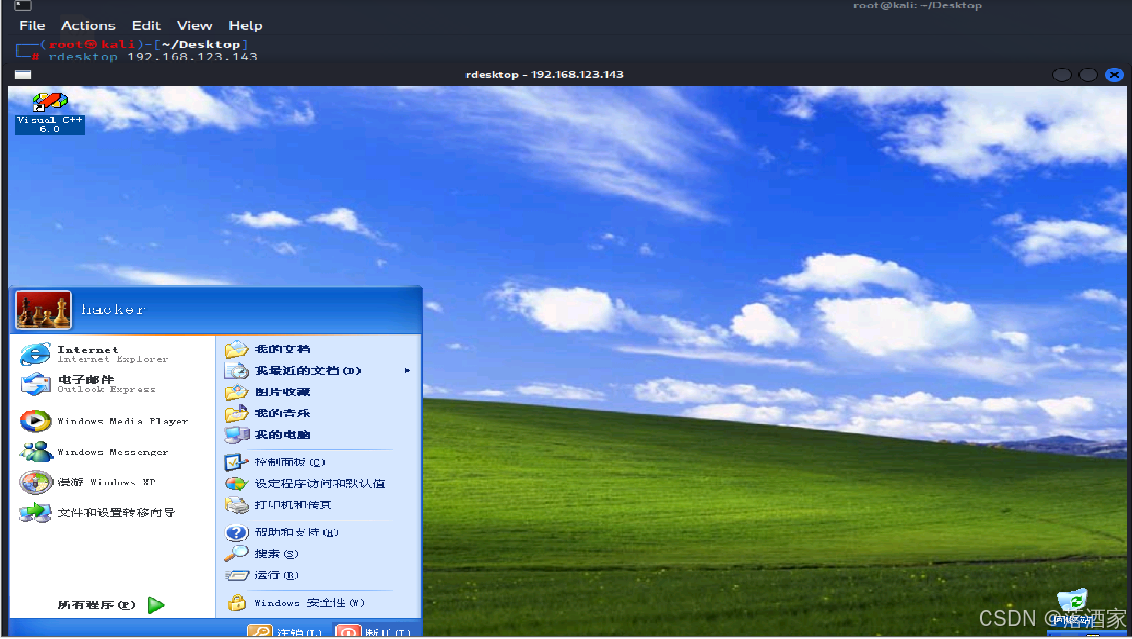The height and width of the screenshot is (639, 1132).
Task: Open 打印机和传真
Action: point(278,505)
